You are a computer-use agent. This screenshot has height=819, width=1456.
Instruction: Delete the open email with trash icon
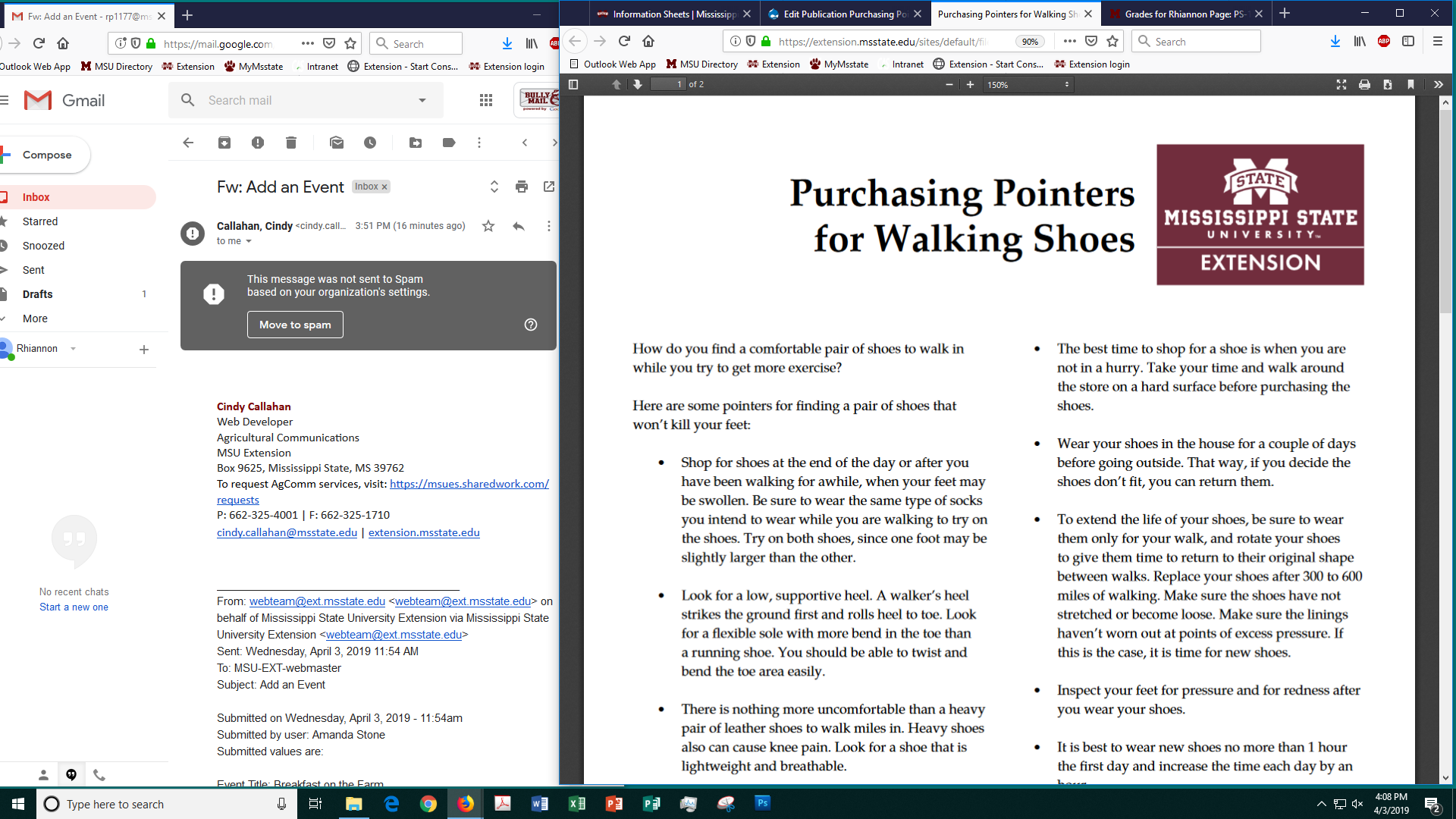tap(291, 143)
